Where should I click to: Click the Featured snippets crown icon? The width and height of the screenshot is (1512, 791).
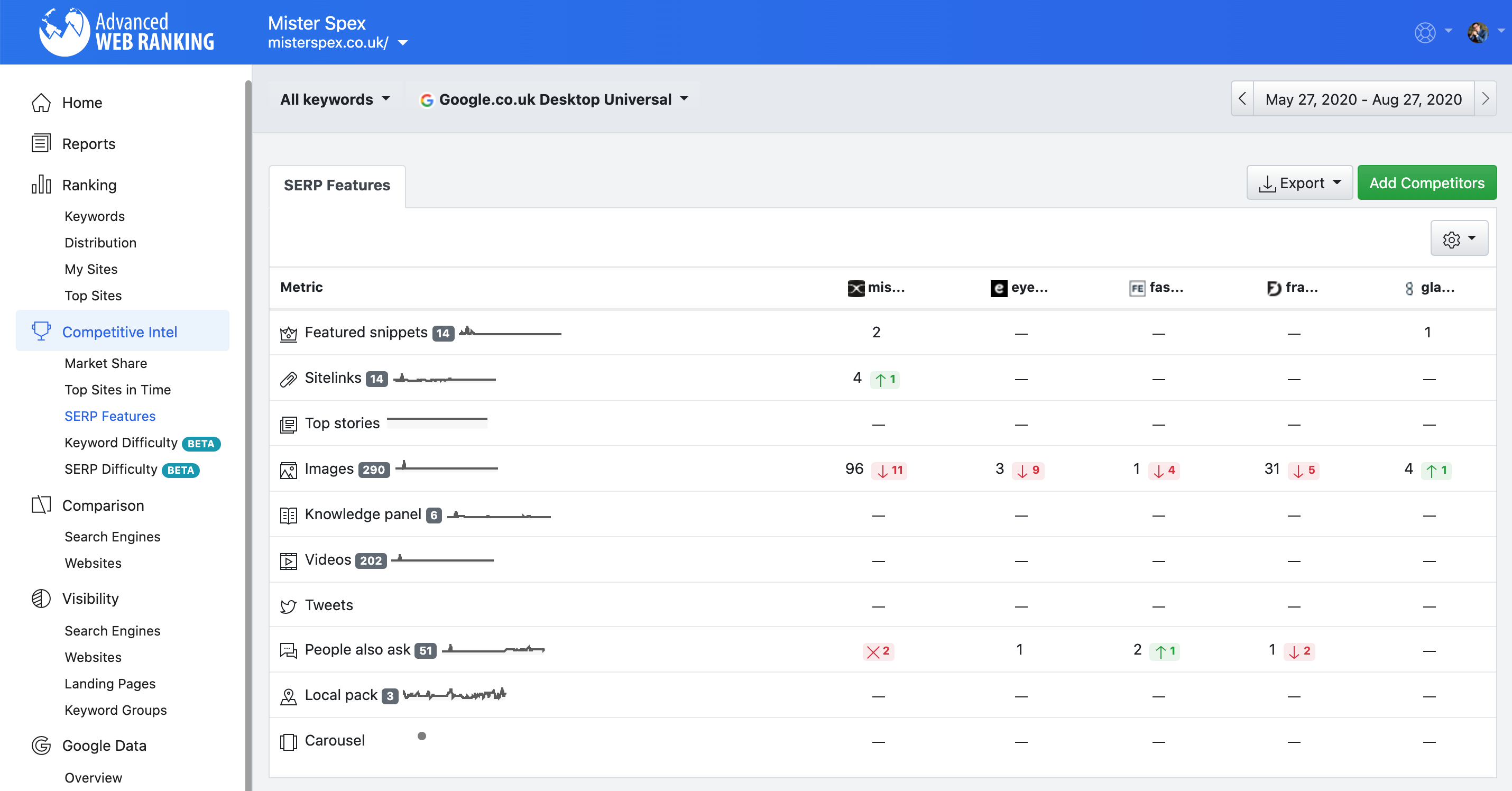coord(288,334)
